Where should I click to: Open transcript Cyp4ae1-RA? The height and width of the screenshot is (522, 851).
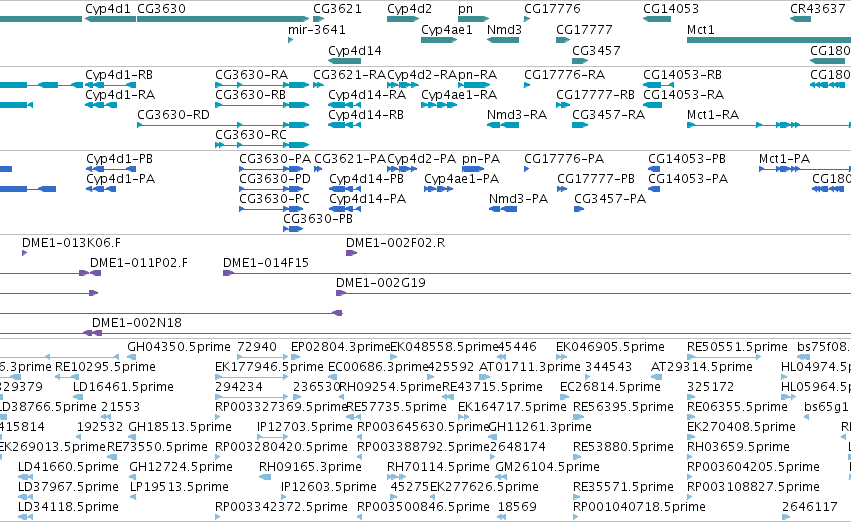pyautogui.click(x=459, y=95)
